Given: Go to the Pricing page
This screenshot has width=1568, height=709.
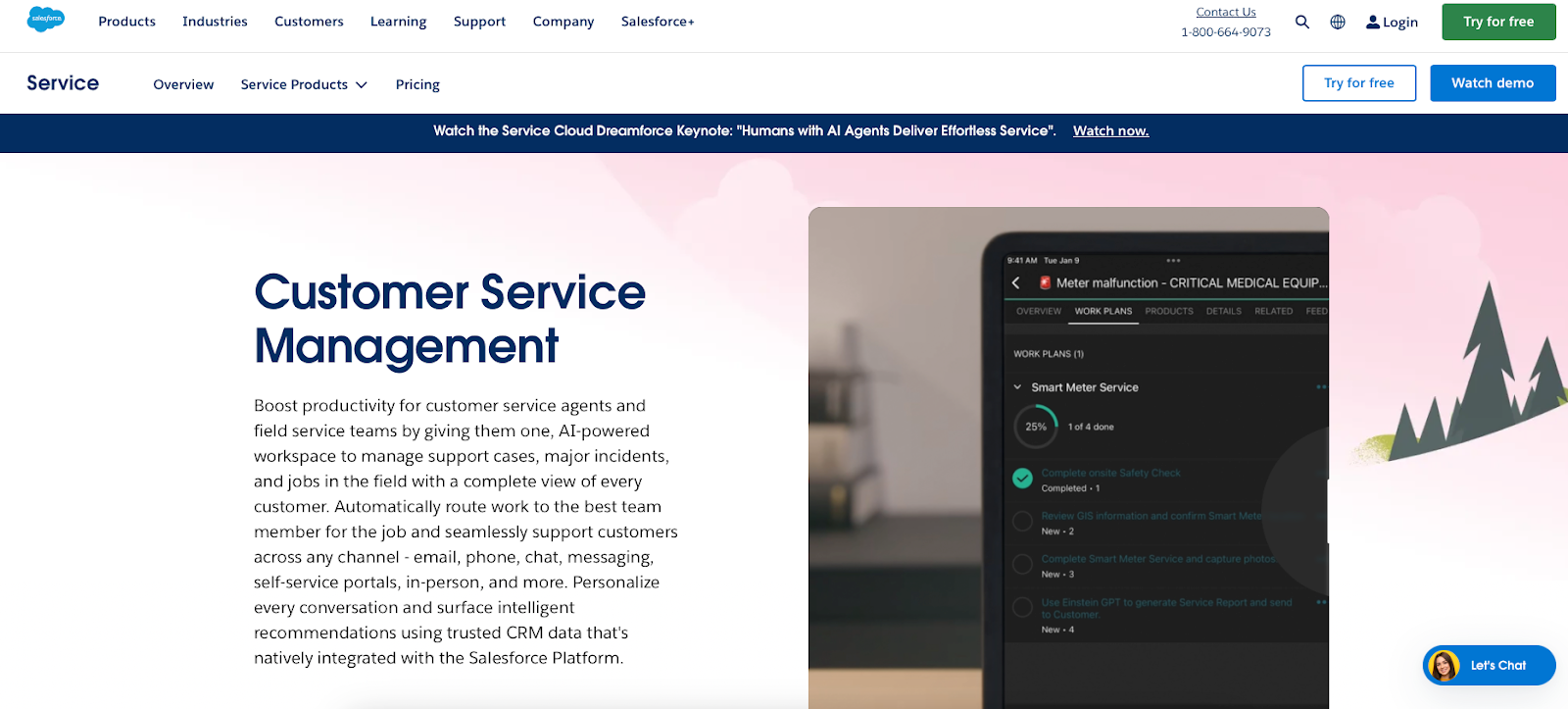Looking at the screenshot, I should (417, 84).
